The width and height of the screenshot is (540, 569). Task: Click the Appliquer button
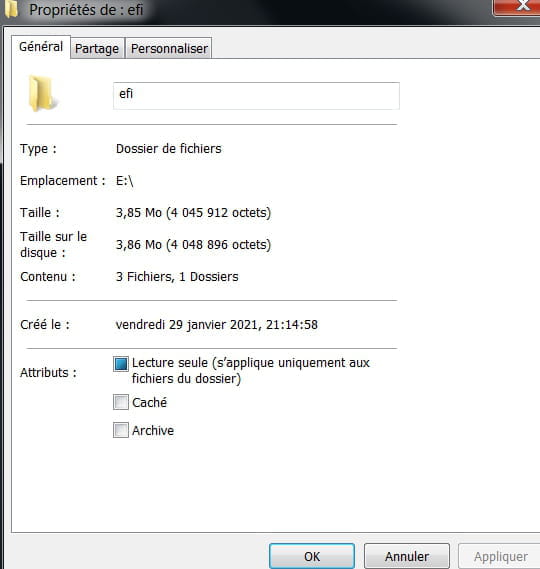(x=501, y=556)
